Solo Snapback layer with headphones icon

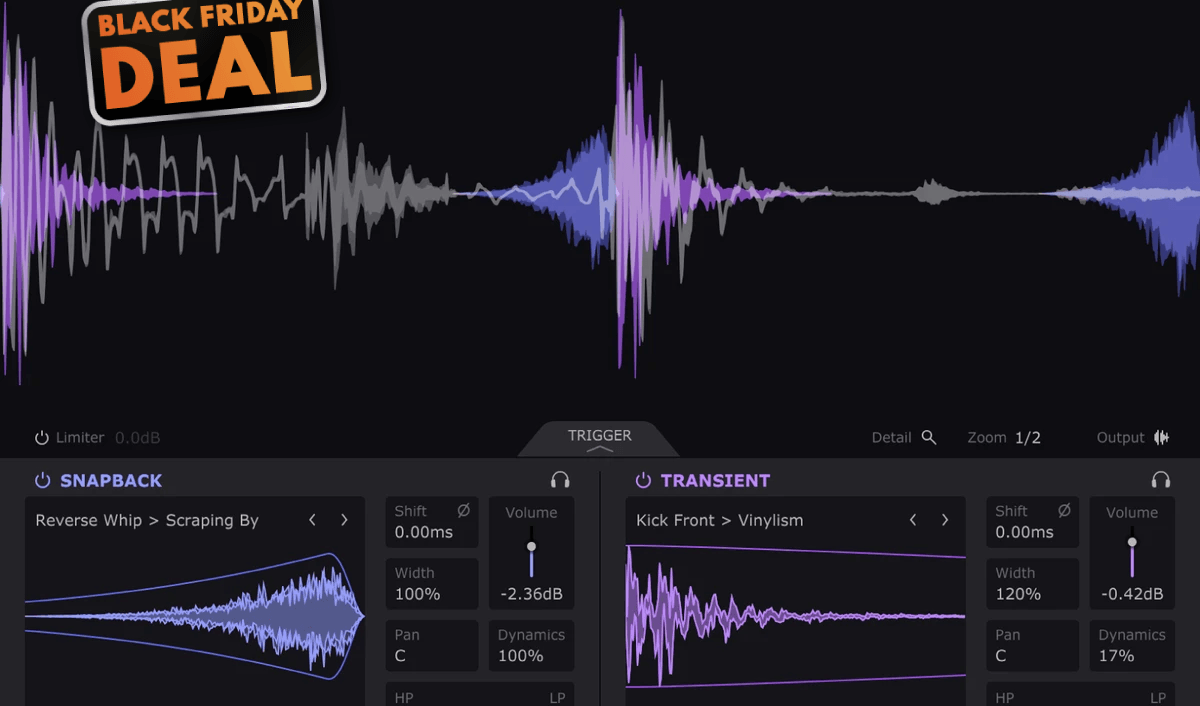coord(560,480)
